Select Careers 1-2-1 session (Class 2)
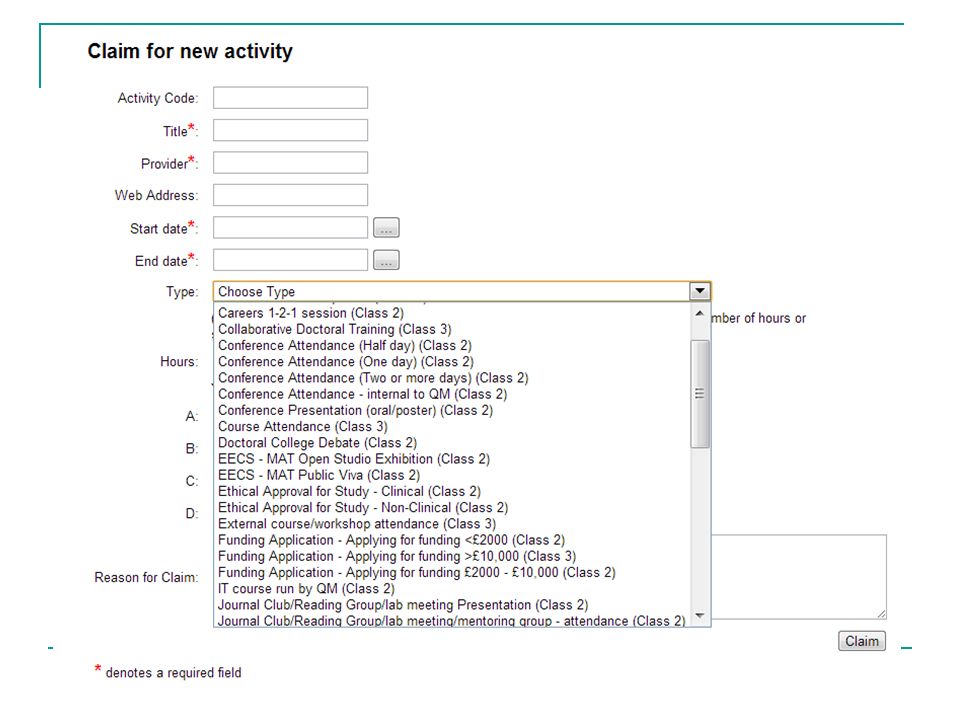Viewport: 960px width, 720px height. tap(452, 313)
